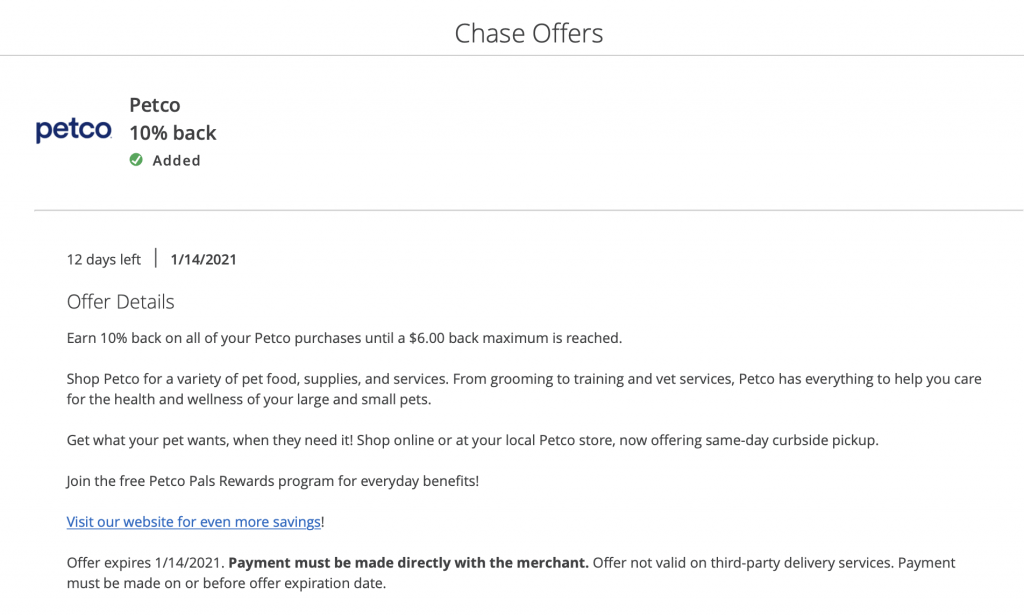Click the bold 1/14/2021 expiration date
This screenshot has width=1024, height=615.
[x=203, y=260]
